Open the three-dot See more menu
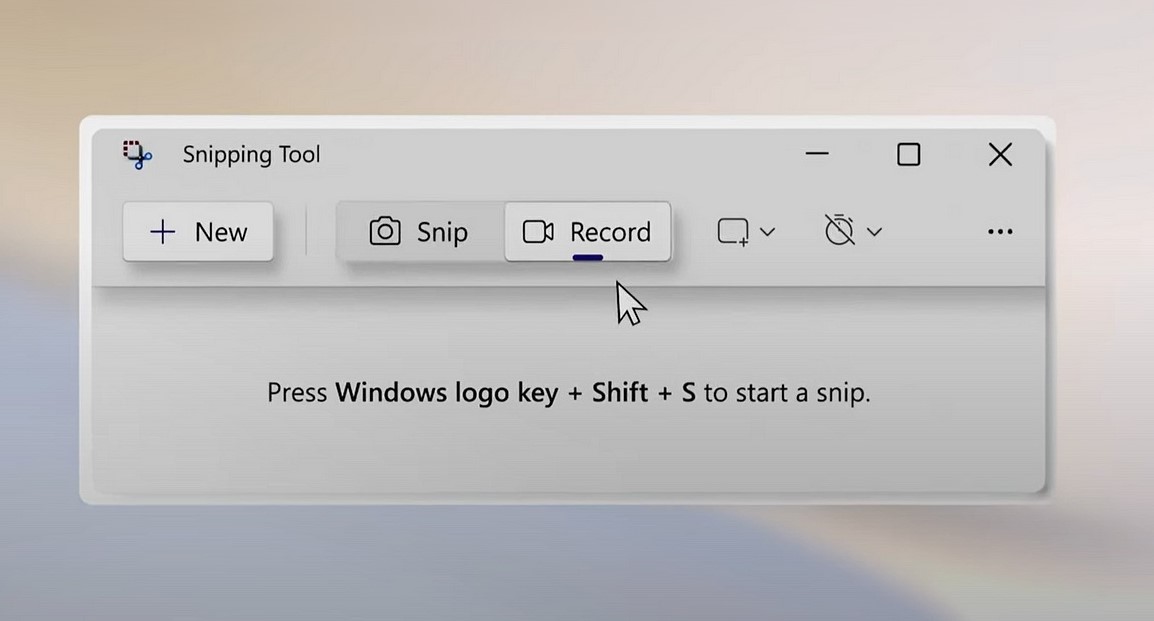1154x621 pixels. pos(1000,232)
